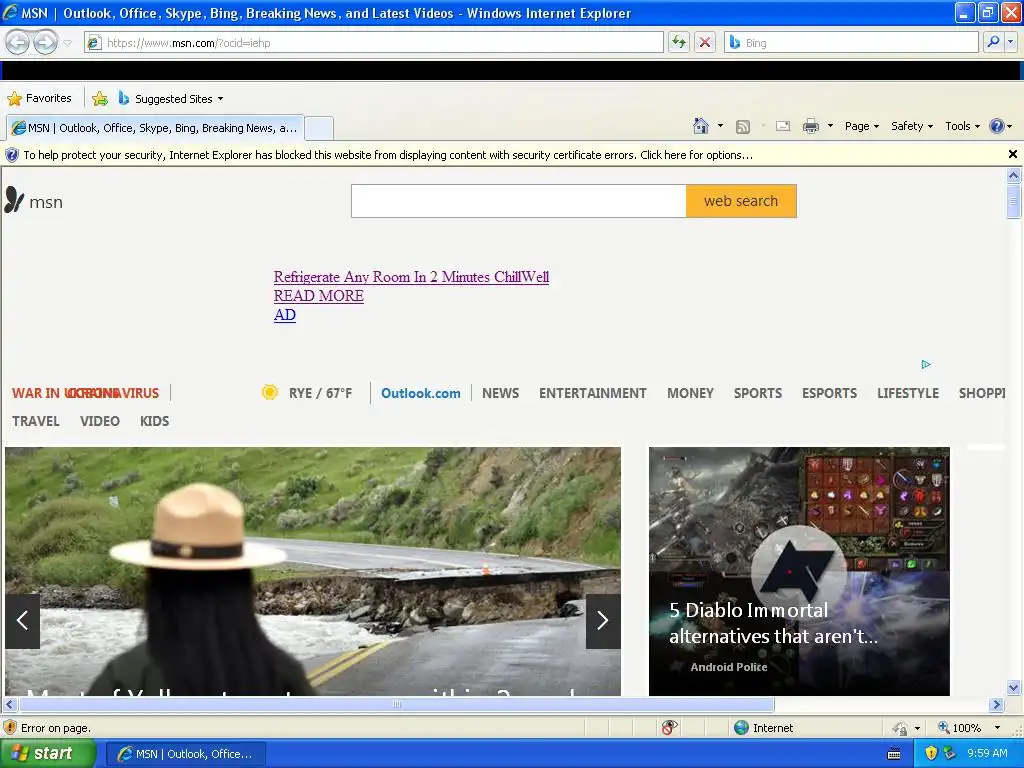This screenshot has height=768, width=1024.
Task: Click the privacy report eye icon in status bar
Action: (x=669, y=728)
